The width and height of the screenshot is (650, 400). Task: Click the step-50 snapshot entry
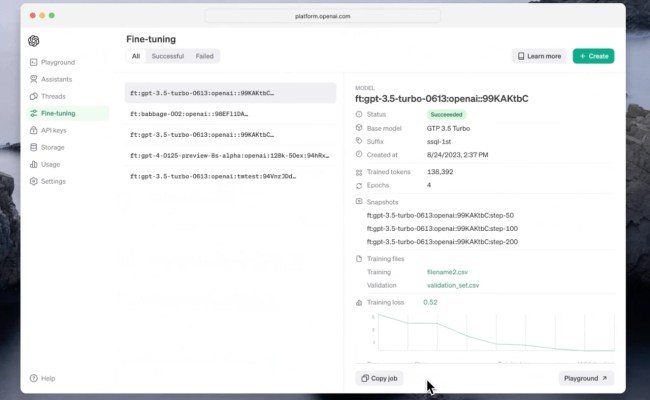[x=440, y=215]
